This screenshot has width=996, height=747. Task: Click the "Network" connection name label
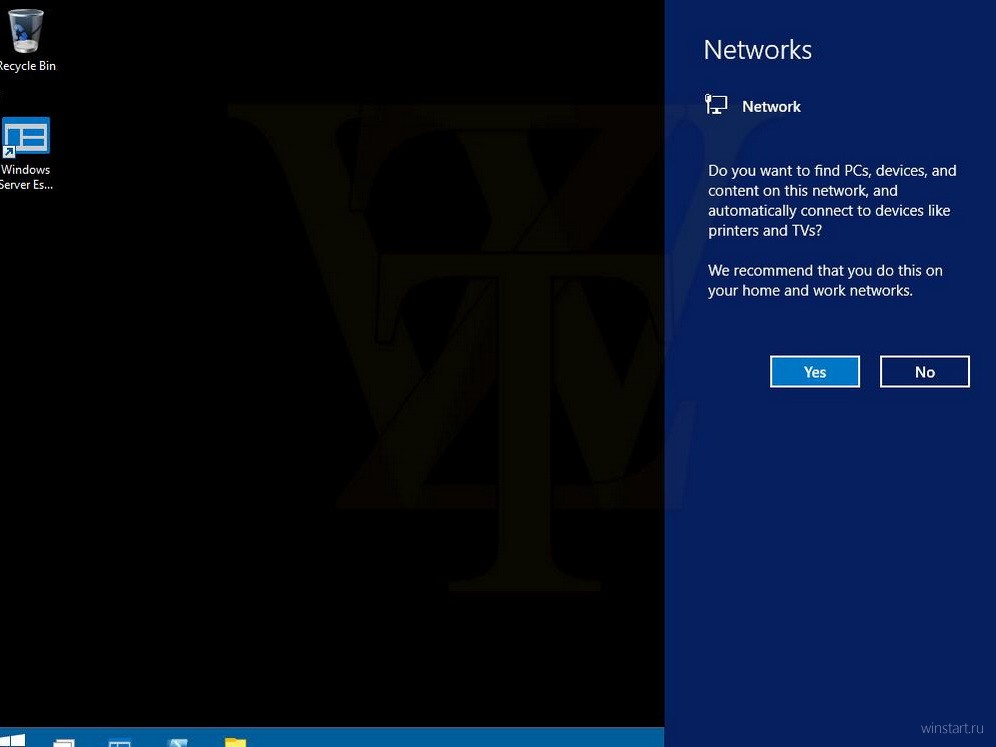771,107
